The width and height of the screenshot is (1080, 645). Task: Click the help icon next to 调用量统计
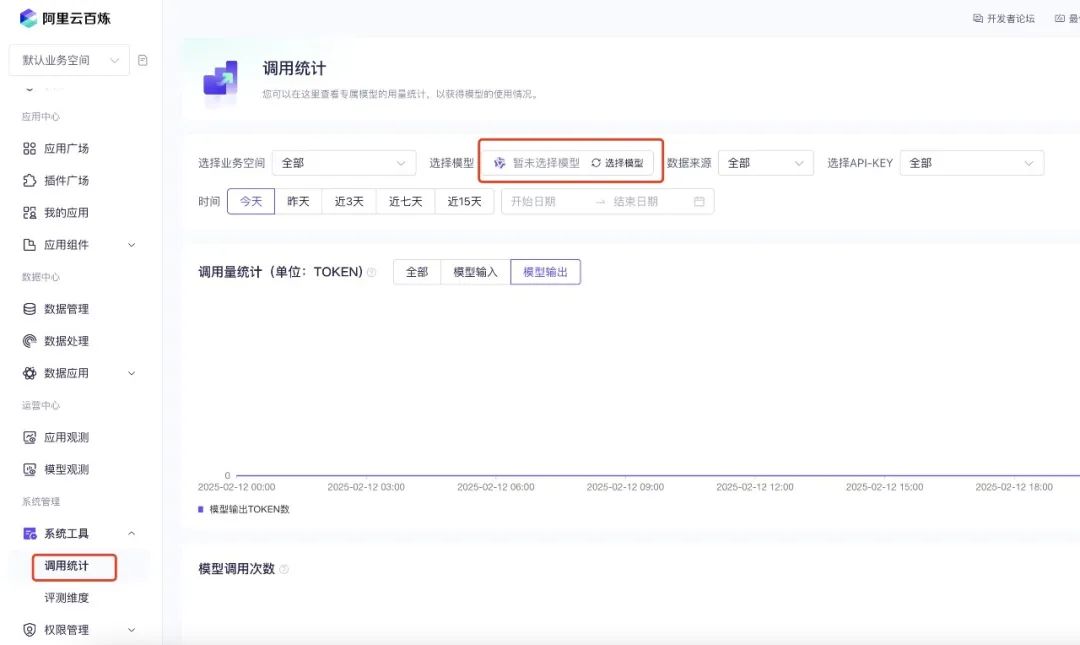point(372,272)
